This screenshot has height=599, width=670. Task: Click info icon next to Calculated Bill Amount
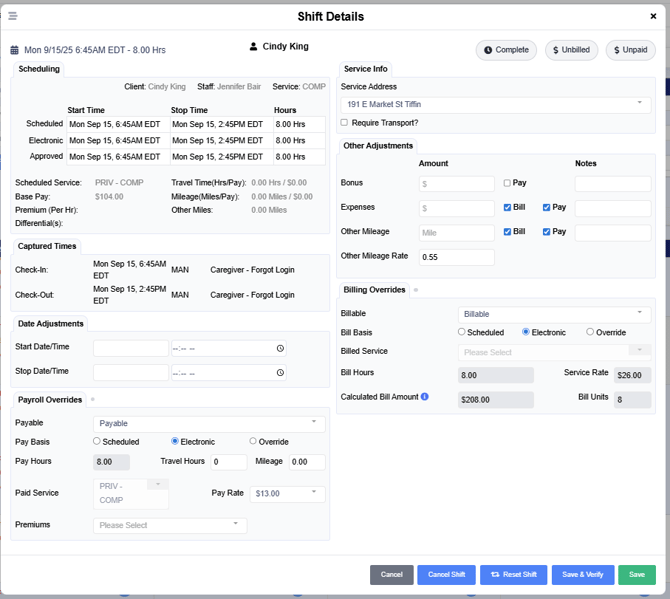[x=425, y=397]
